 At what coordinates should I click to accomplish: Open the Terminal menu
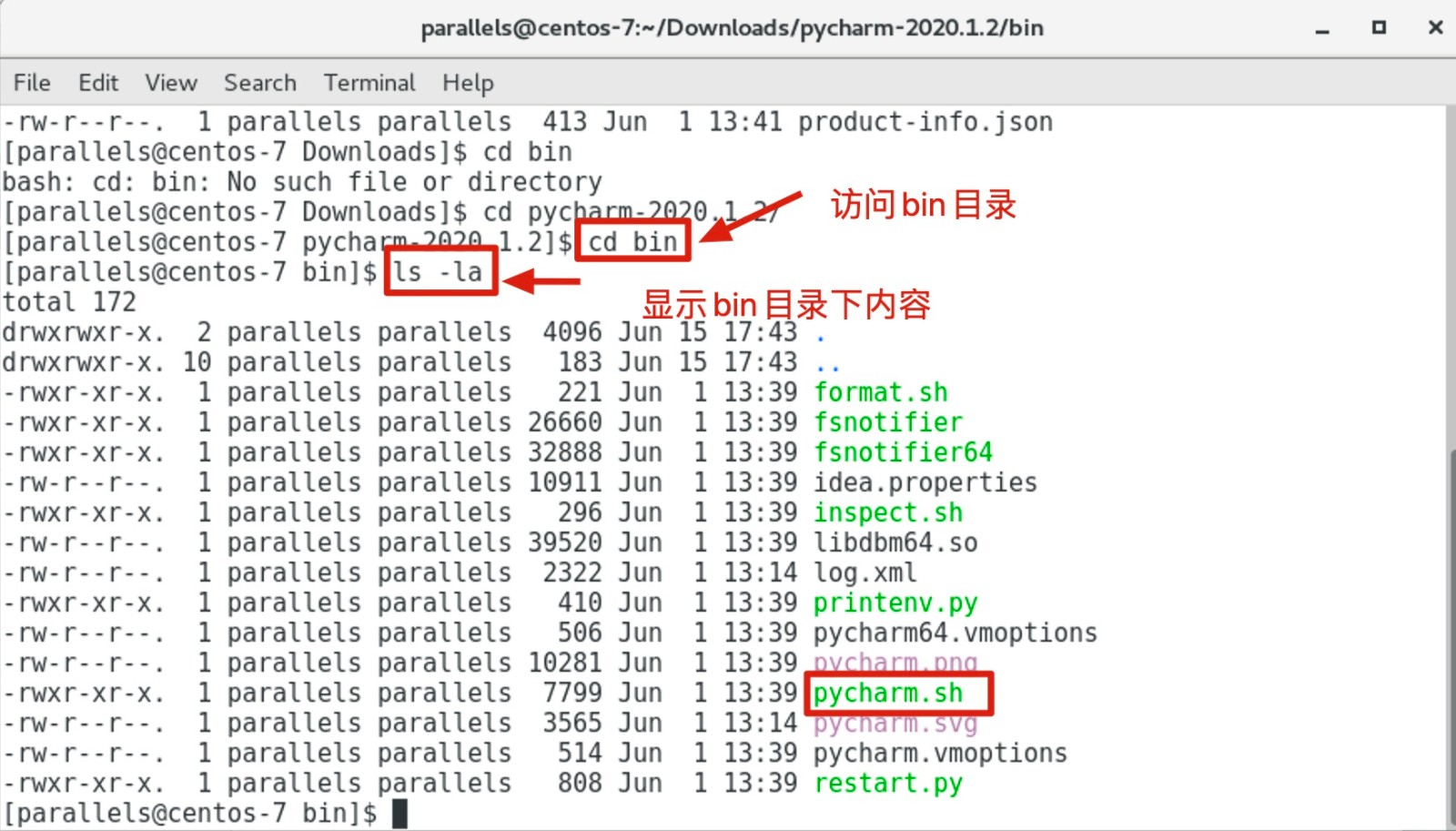[369, 83]
